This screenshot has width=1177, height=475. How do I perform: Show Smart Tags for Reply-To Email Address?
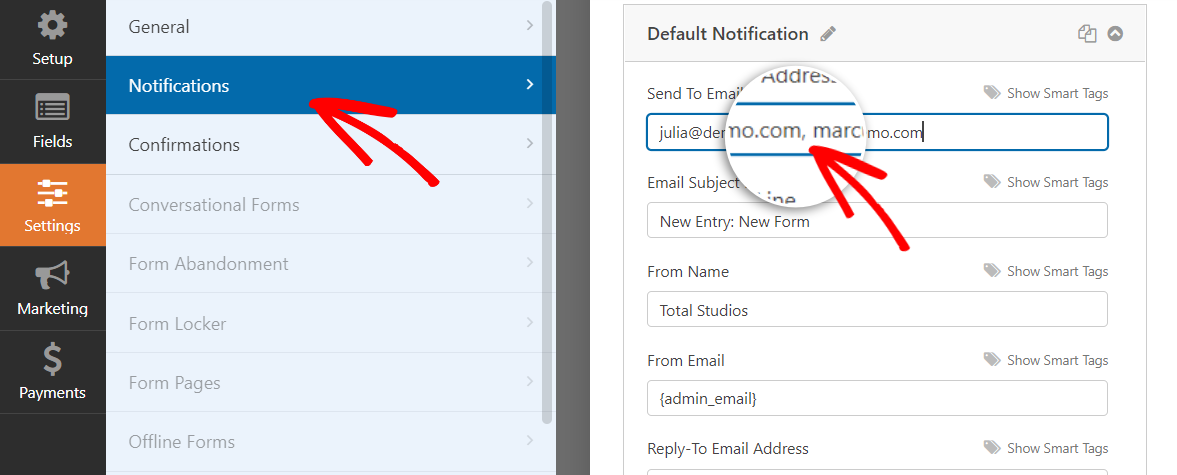click(x=1057, y=448)
